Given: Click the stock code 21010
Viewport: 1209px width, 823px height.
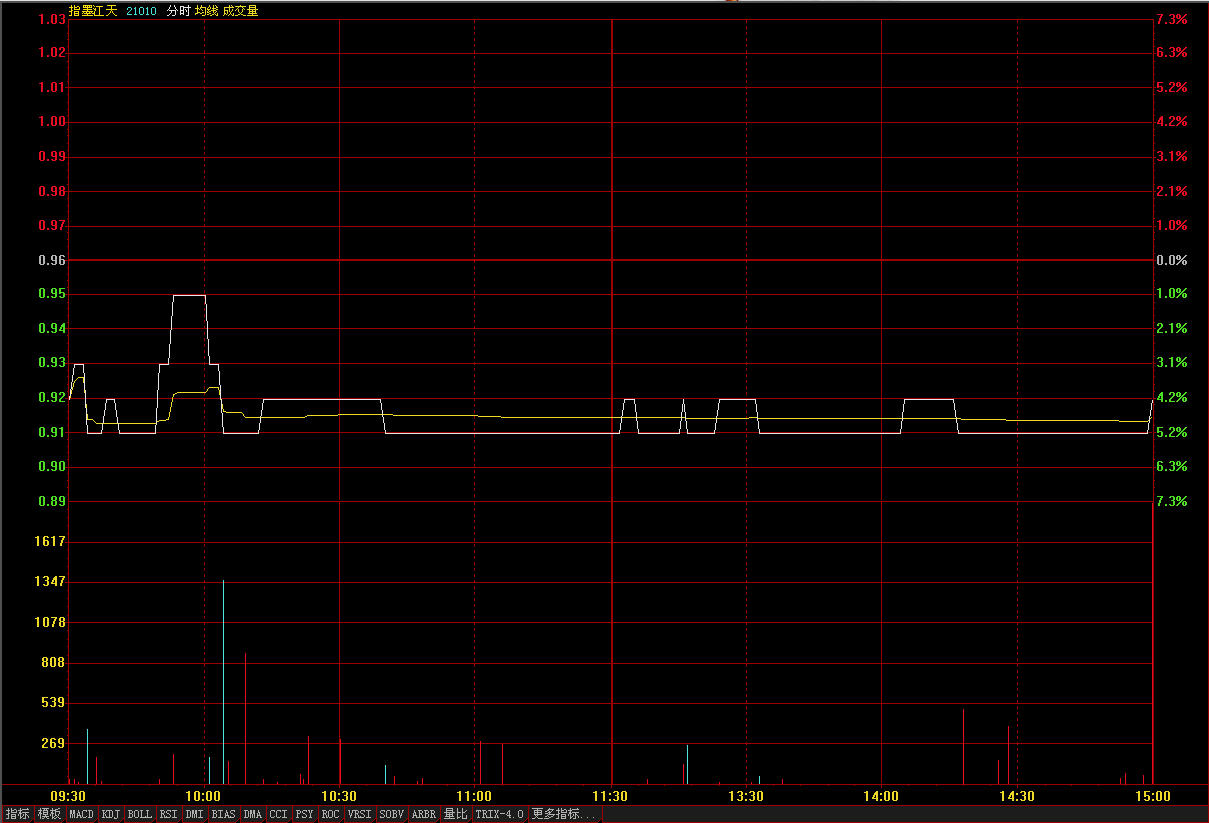Looking at the screenshot, I should (x=142, y=11).
